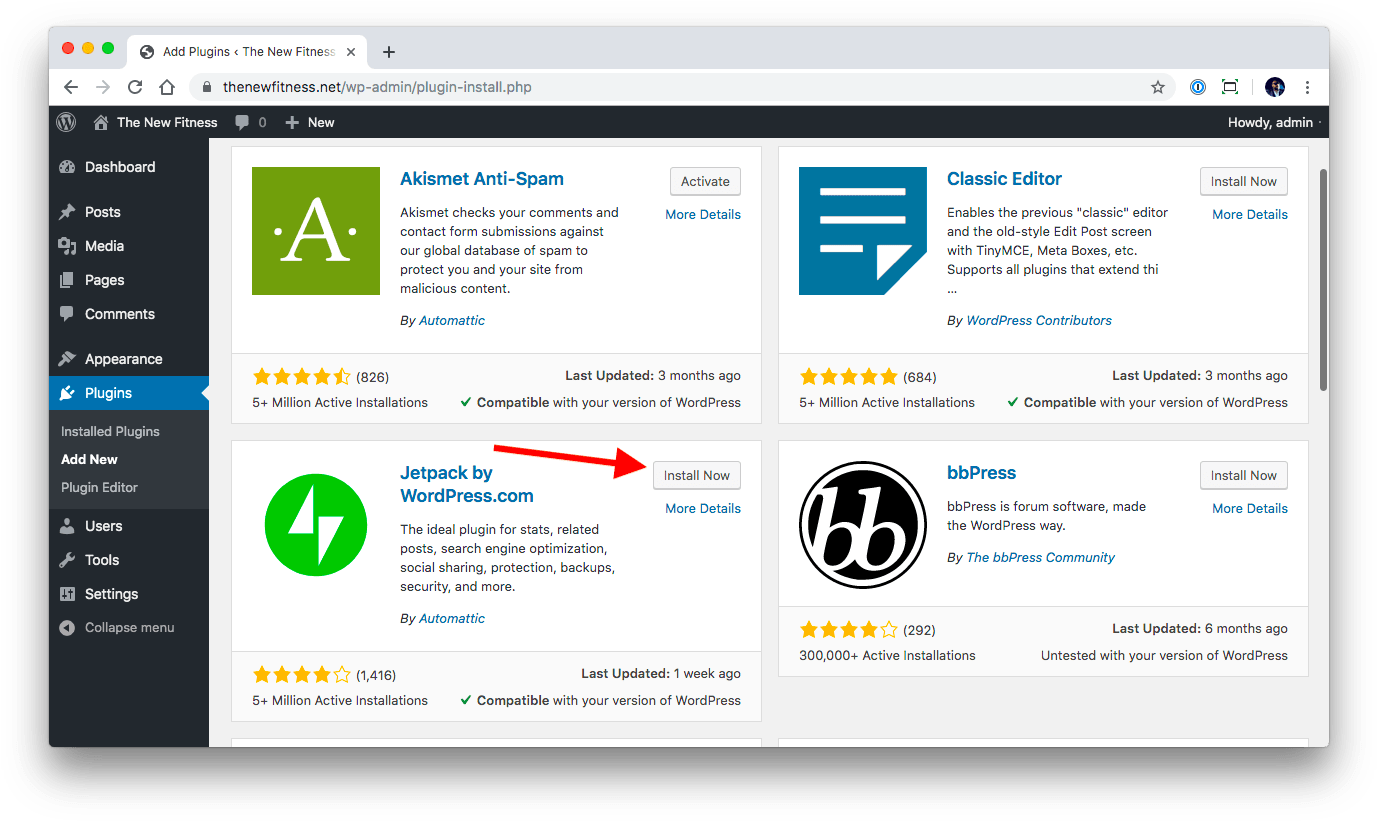The height and width of the screenshot is (821, 1377).
Task: Open Plugin Editor submenu
Action: [99, 487]
